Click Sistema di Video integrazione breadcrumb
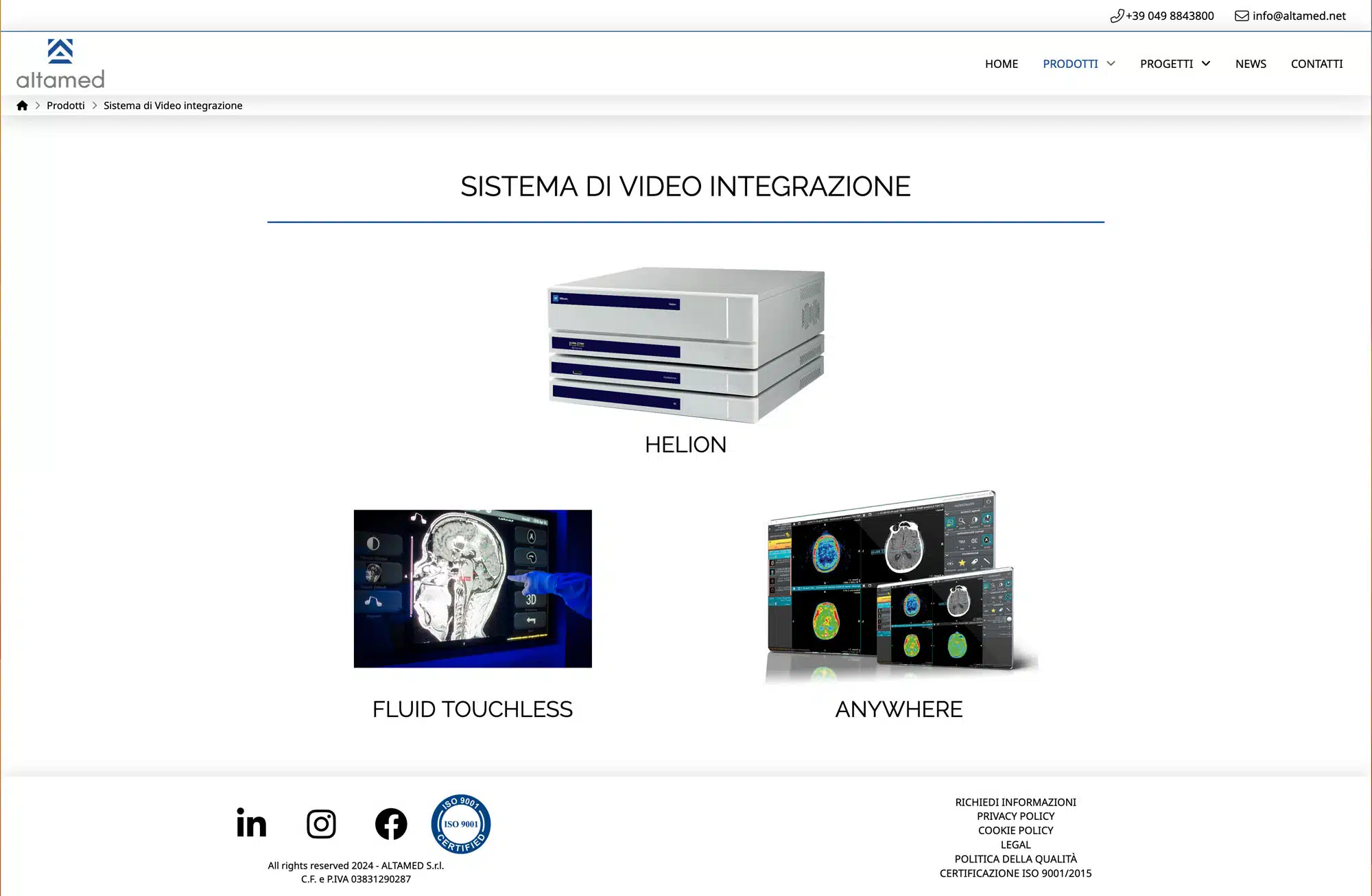Image resolution: width=1372 pixels, height=896 pixels. 173,106
